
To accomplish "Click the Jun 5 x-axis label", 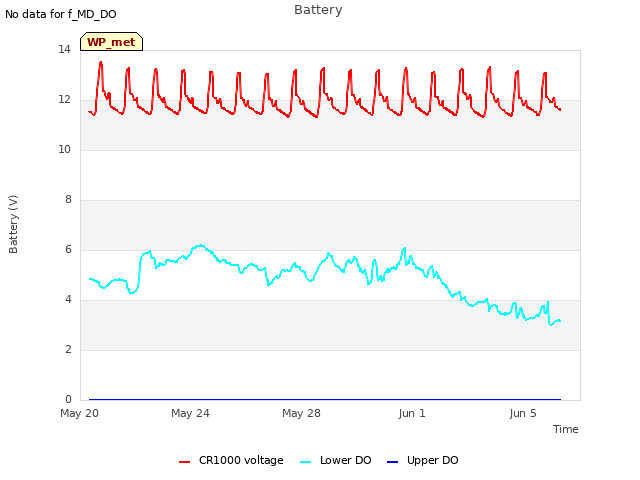I will pos(523,413).
